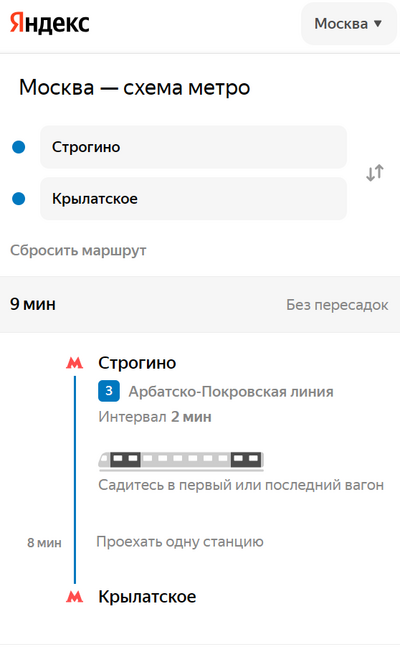
Task: Click blue dot next to Крылатское field
Action: (19, 198)
